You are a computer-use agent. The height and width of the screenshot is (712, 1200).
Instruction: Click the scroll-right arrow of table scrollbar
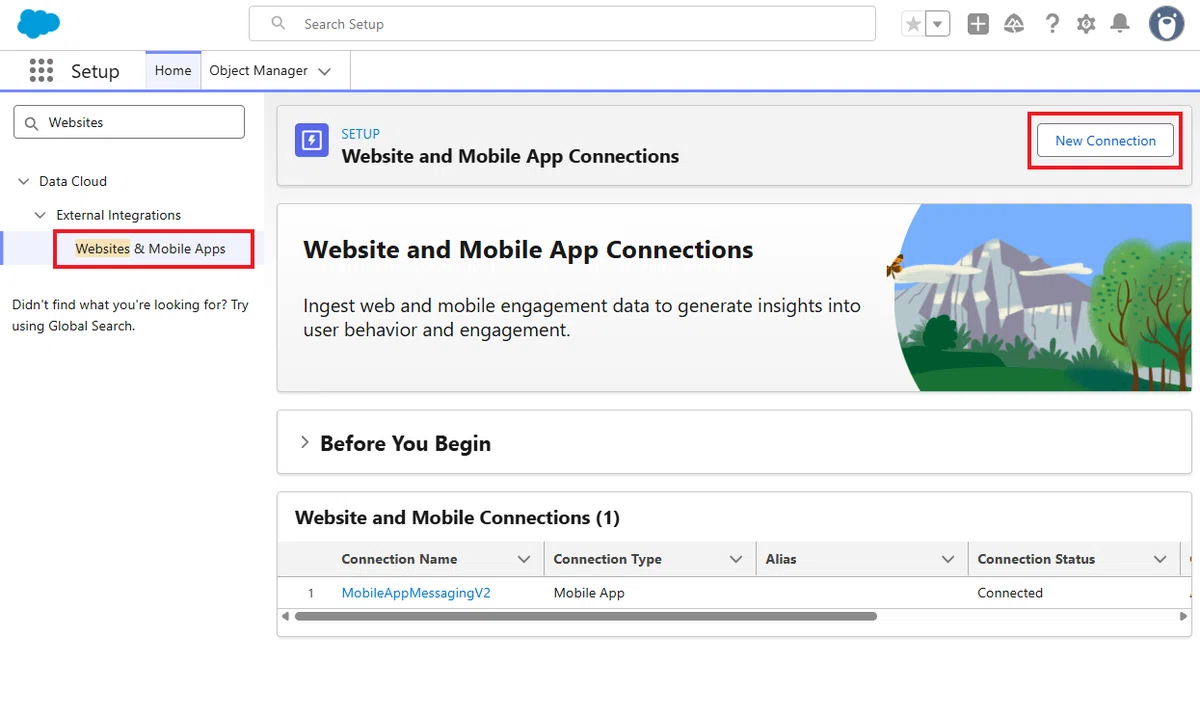(x=1185, y=616)
